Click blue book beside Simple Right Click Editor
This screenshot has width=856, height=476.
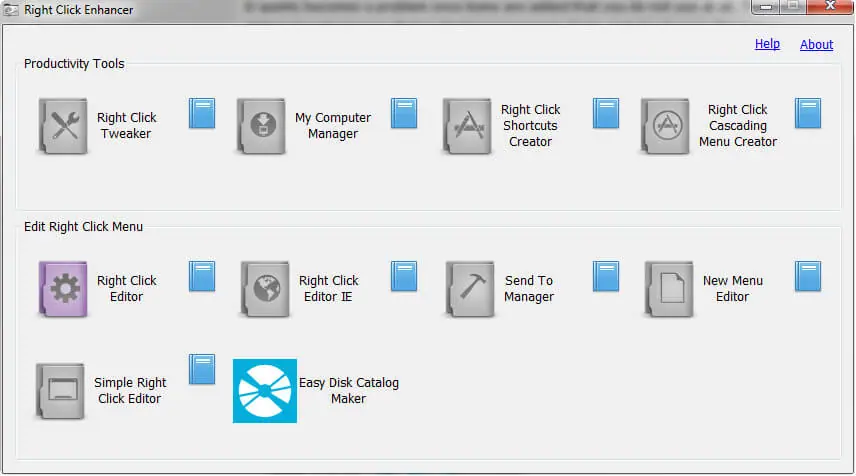coord(202,369)
